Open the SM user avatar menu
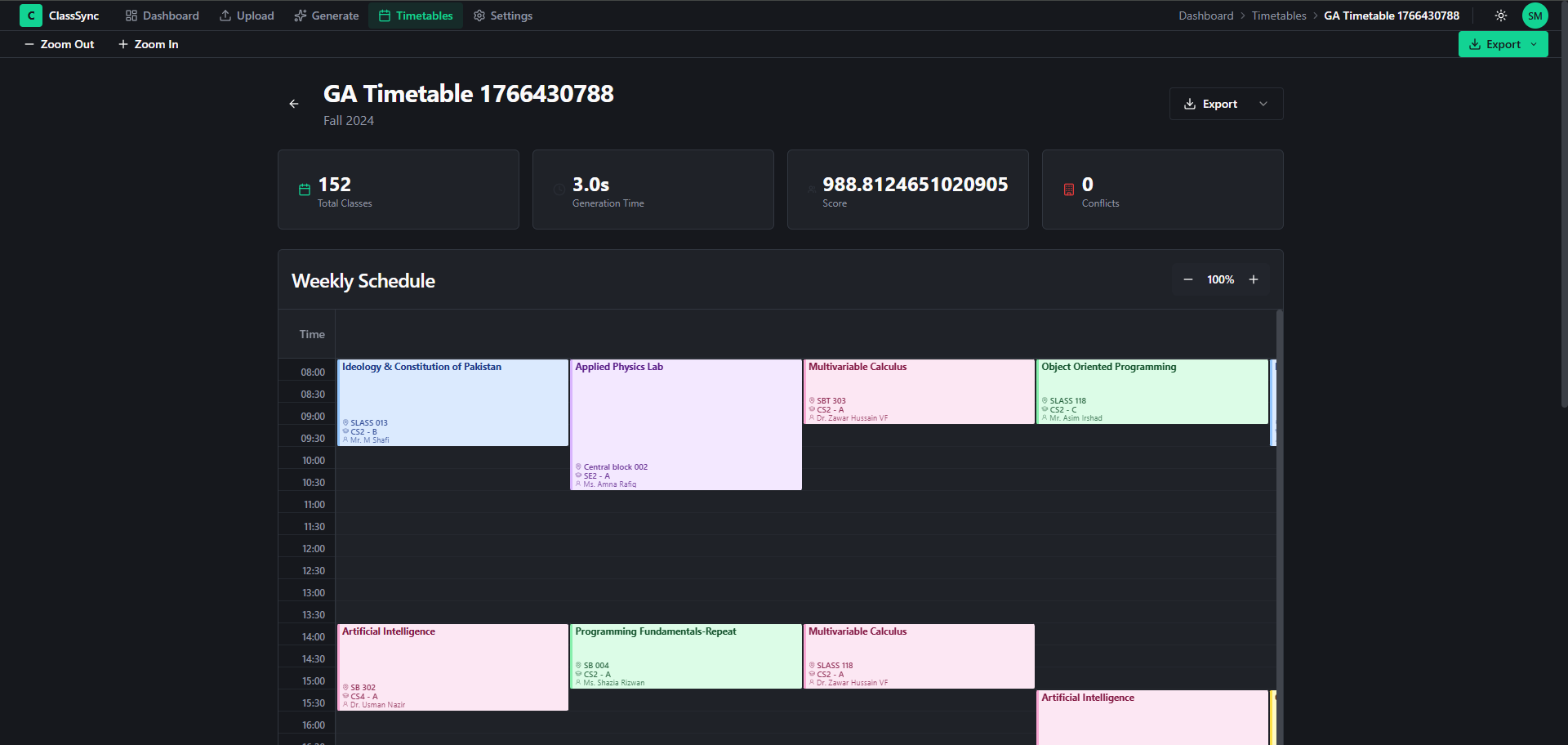Image resolution: width=1568 pixels, height=745 pixels. pyautogui.click(x=1535, y=16)
